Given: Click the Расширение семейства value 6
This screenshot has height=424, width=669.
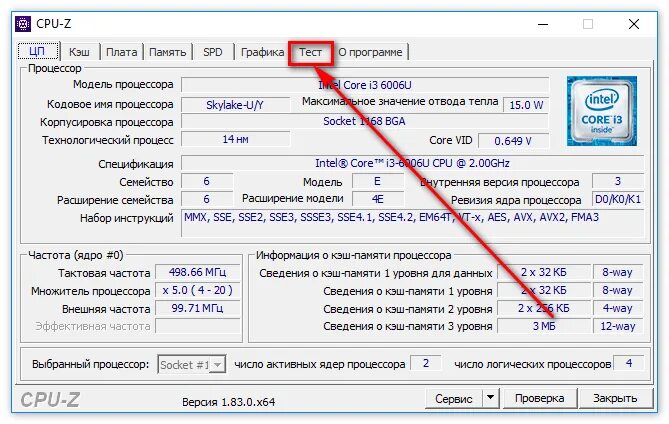Looking at the screenshot, I should tap(207, 199).
